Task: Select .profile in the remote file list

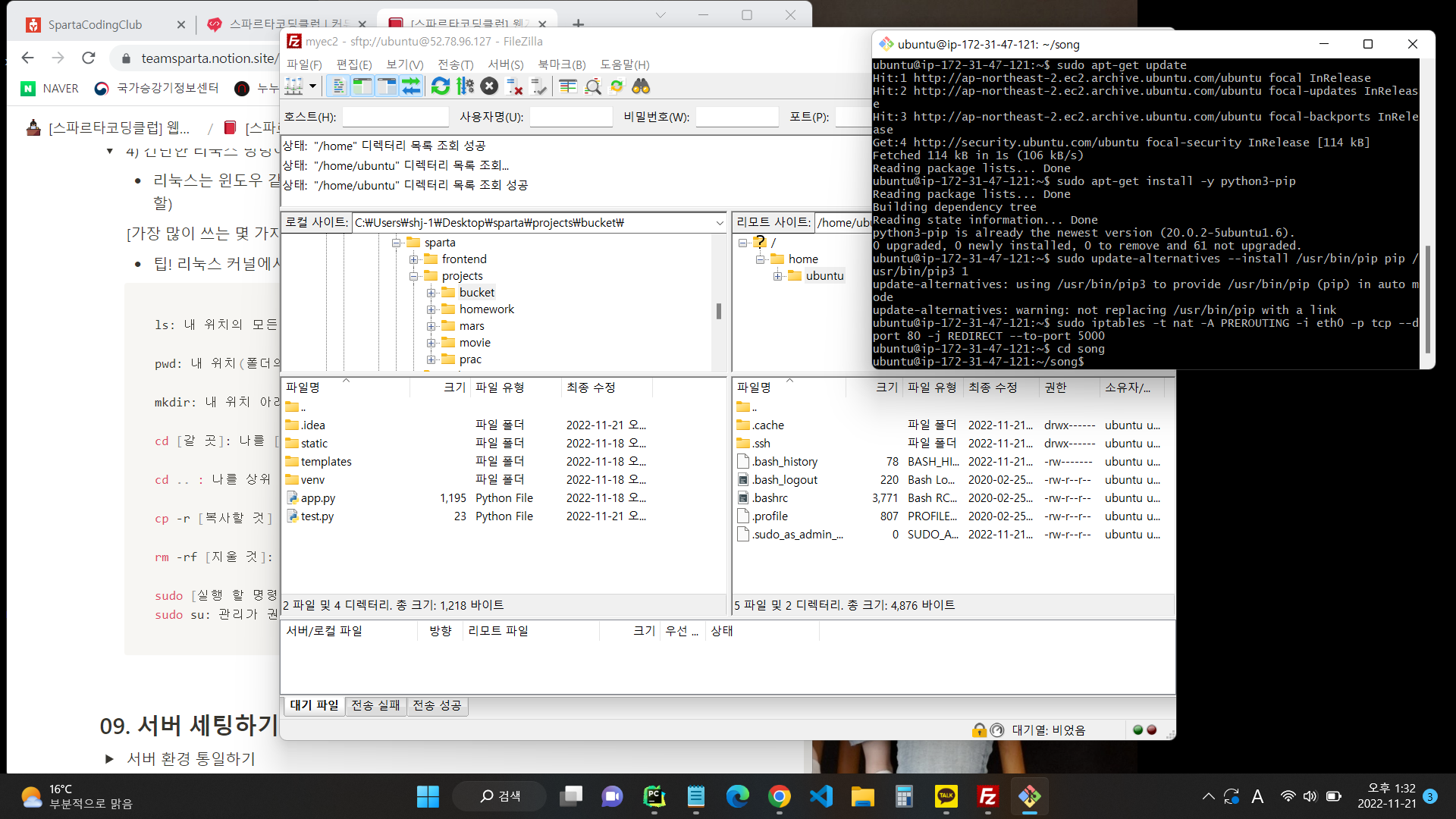Action: pos(770,516)
